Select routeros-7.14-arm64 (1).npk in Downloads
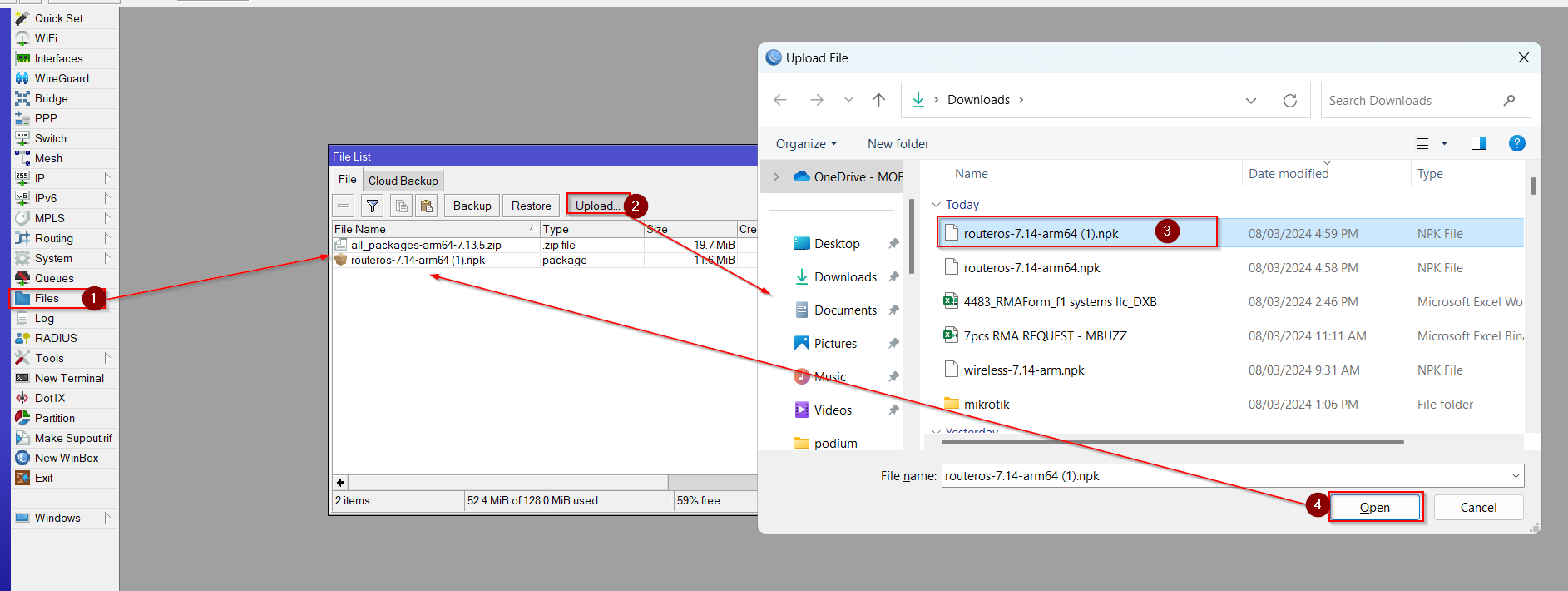 click(1231, 233)
